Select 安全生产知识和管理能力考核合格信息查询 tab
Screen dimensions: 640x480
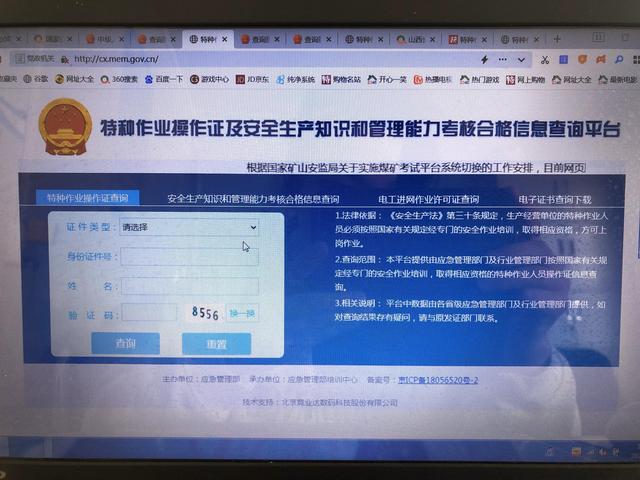253,199
